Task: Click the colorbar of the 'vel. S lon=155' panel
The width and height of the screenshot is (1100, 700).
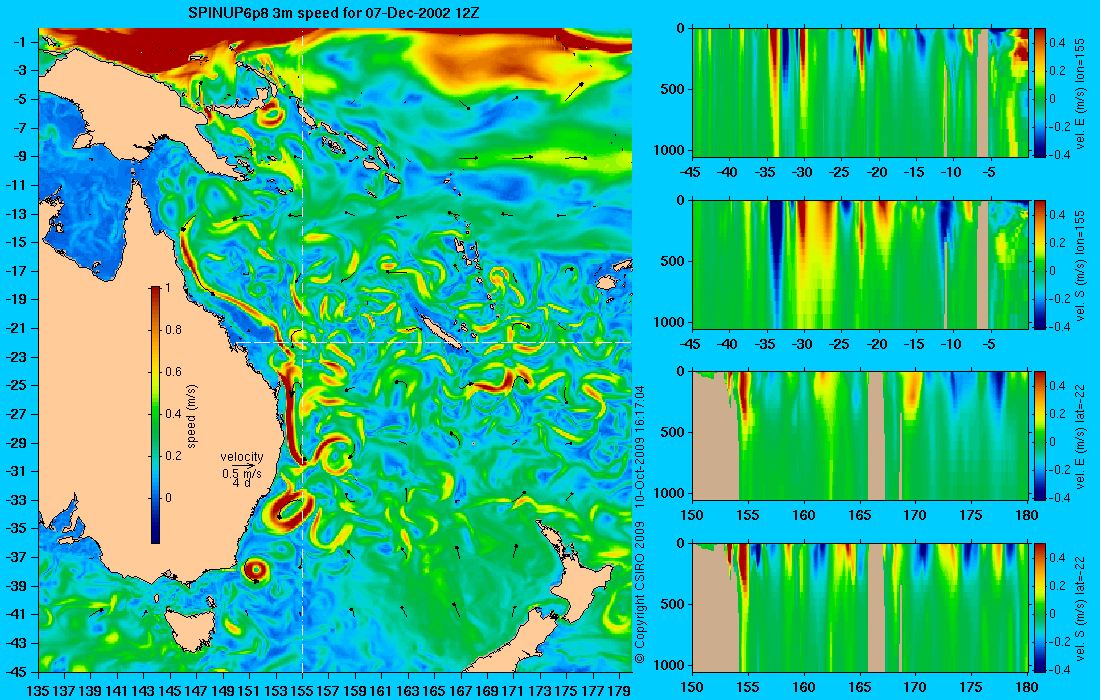Action: click(x=1040, y=264)
